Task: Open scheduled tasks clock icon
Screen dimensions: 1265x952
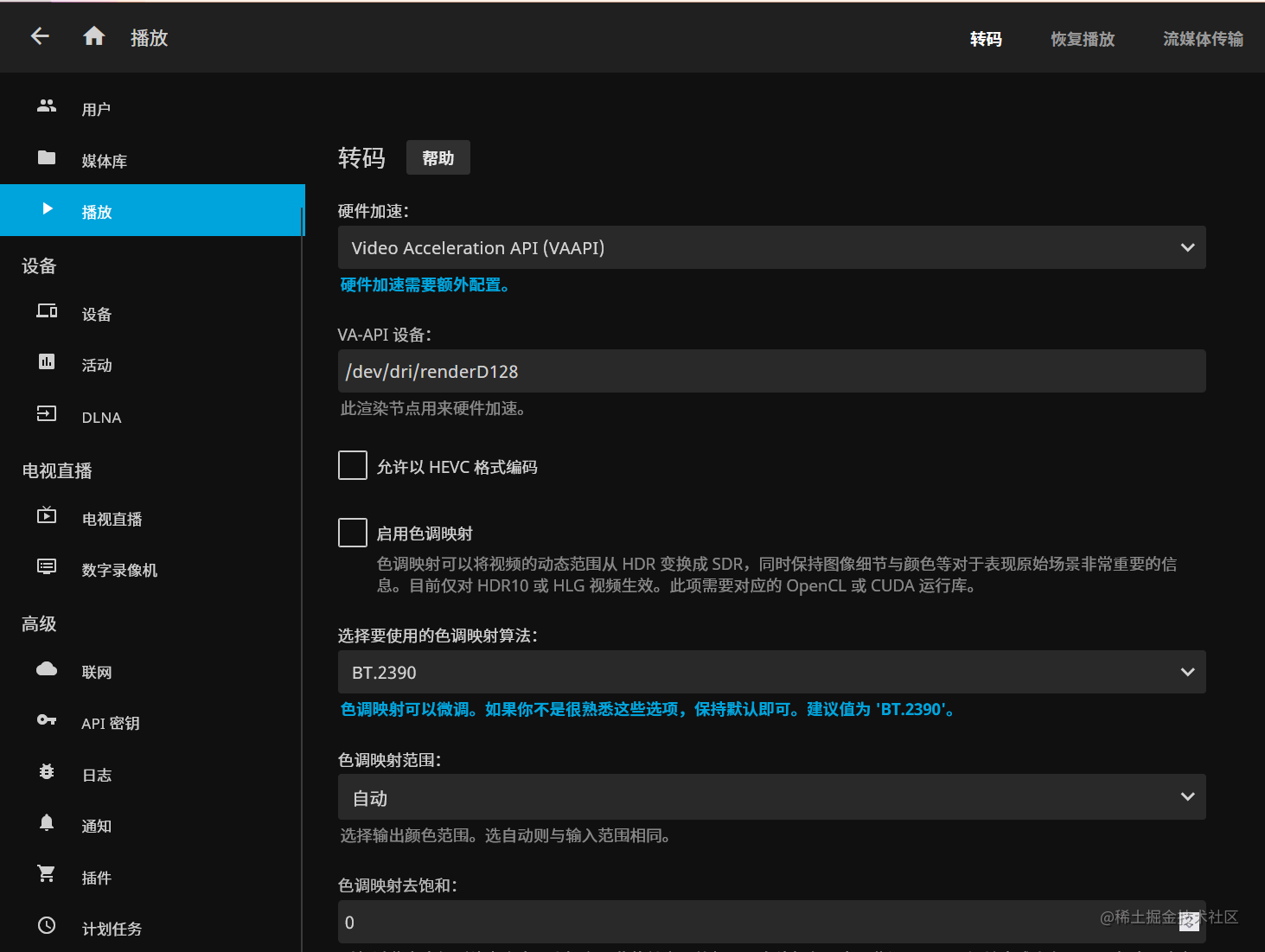Action: (47, 926)
